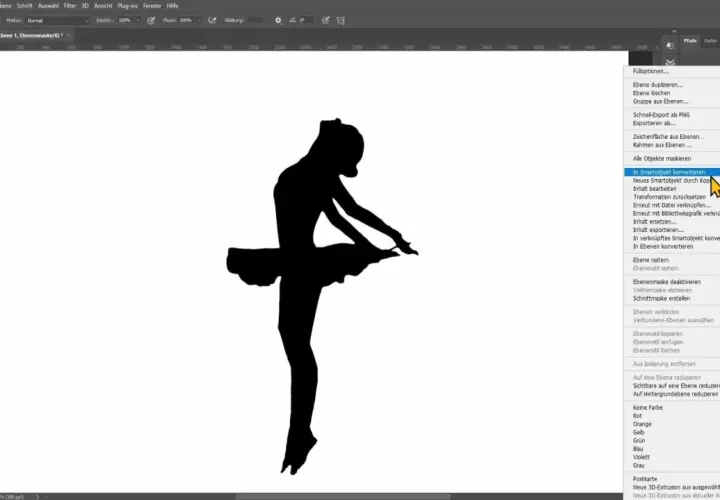
Task: Expand the Fluss flow dropdown arrow
Action: pyautogui.click(x=199, y=21)
